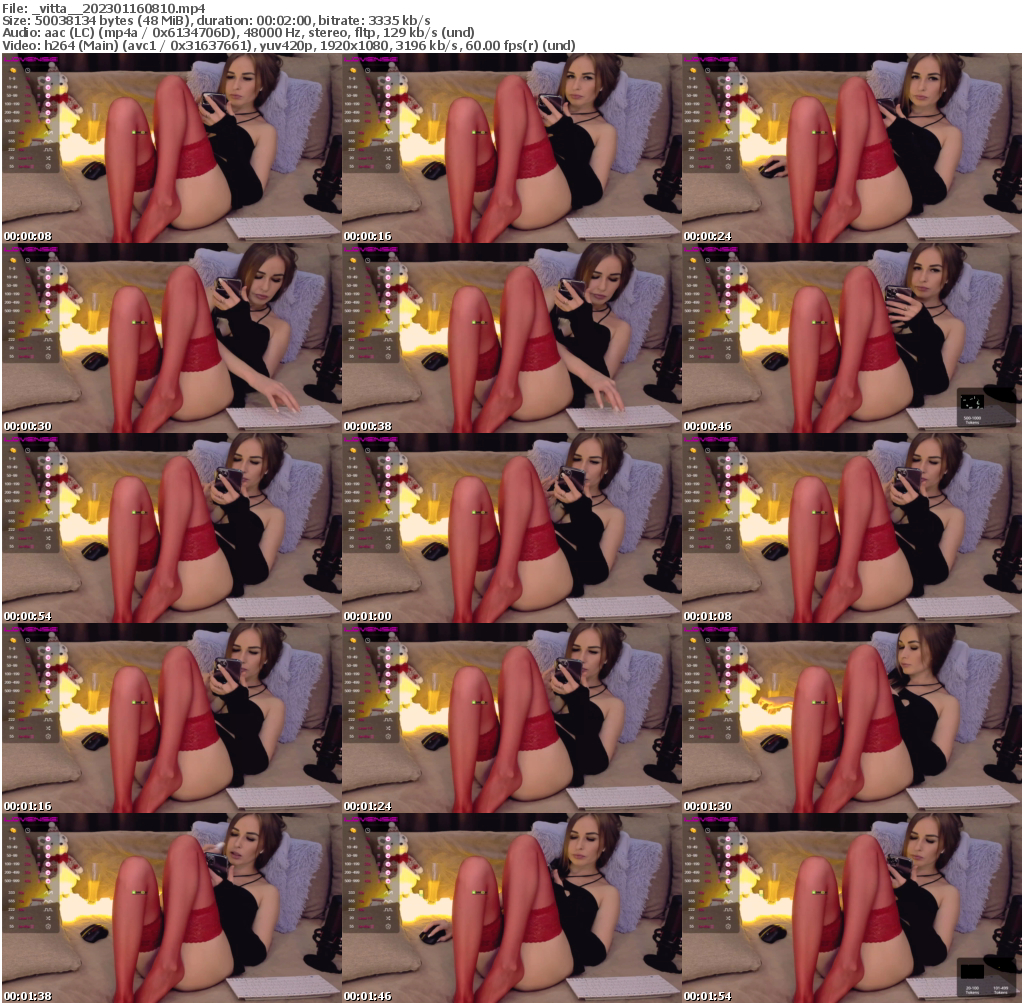Click the clock duration icon in Lovense menu
Image resolution: width=1024 pixels, height=1003 pixels.
pos(27,71)
